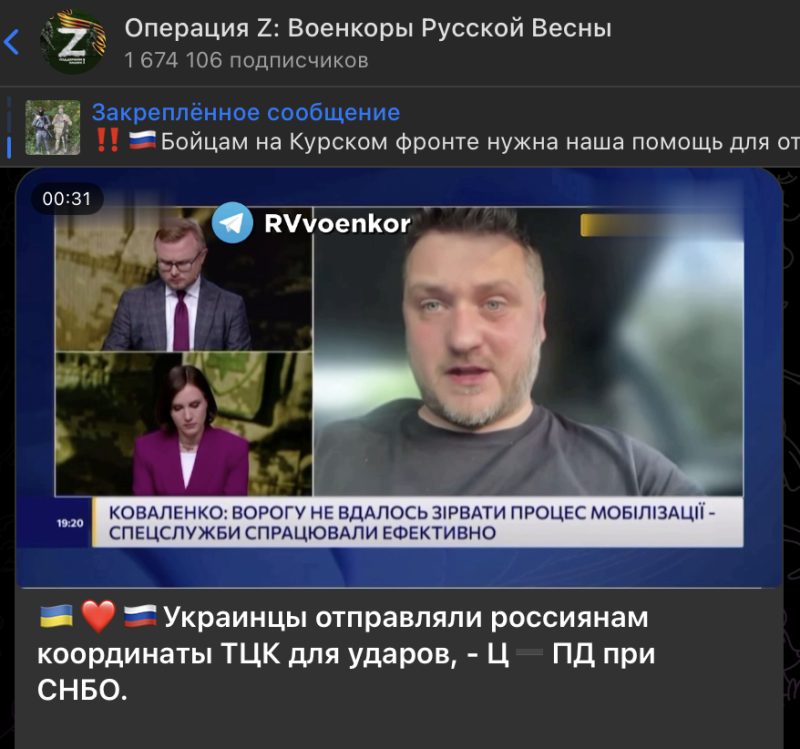Open the Закреплённое сообщение pinned header
The height and width of the screenshot is (749, 800).
pos(246,112)
